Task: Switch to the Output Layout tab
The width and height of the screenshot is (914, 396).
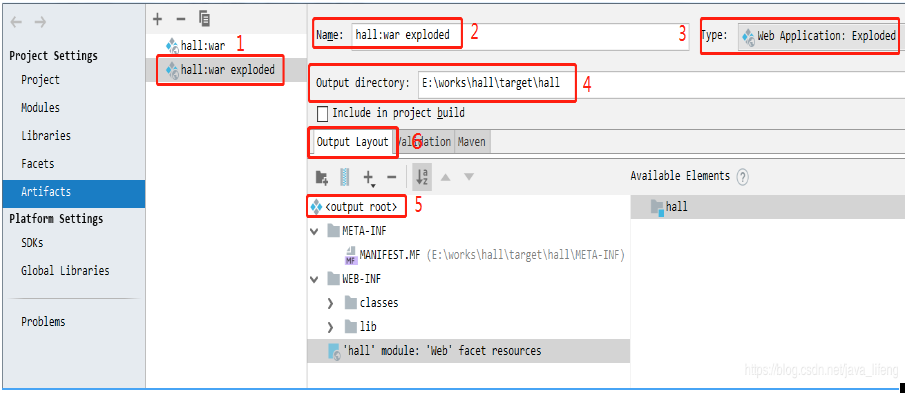Action: [352, 142]
